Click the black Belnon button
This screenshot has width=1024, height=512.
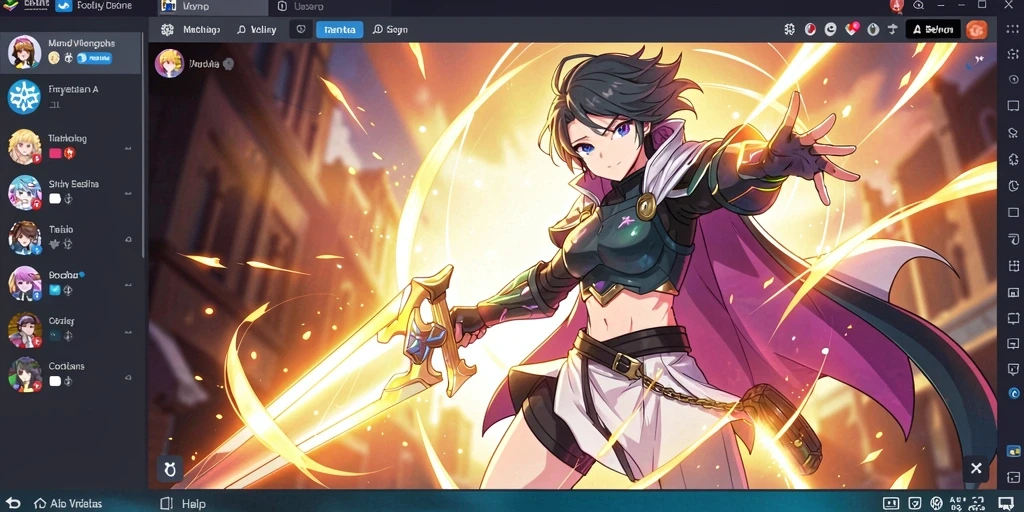pos(933,29)
